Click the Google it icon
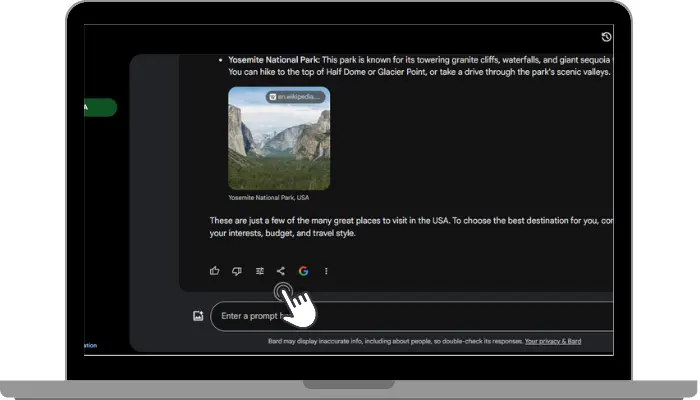The width and height of the screenshot is (700, 400). 304,271
